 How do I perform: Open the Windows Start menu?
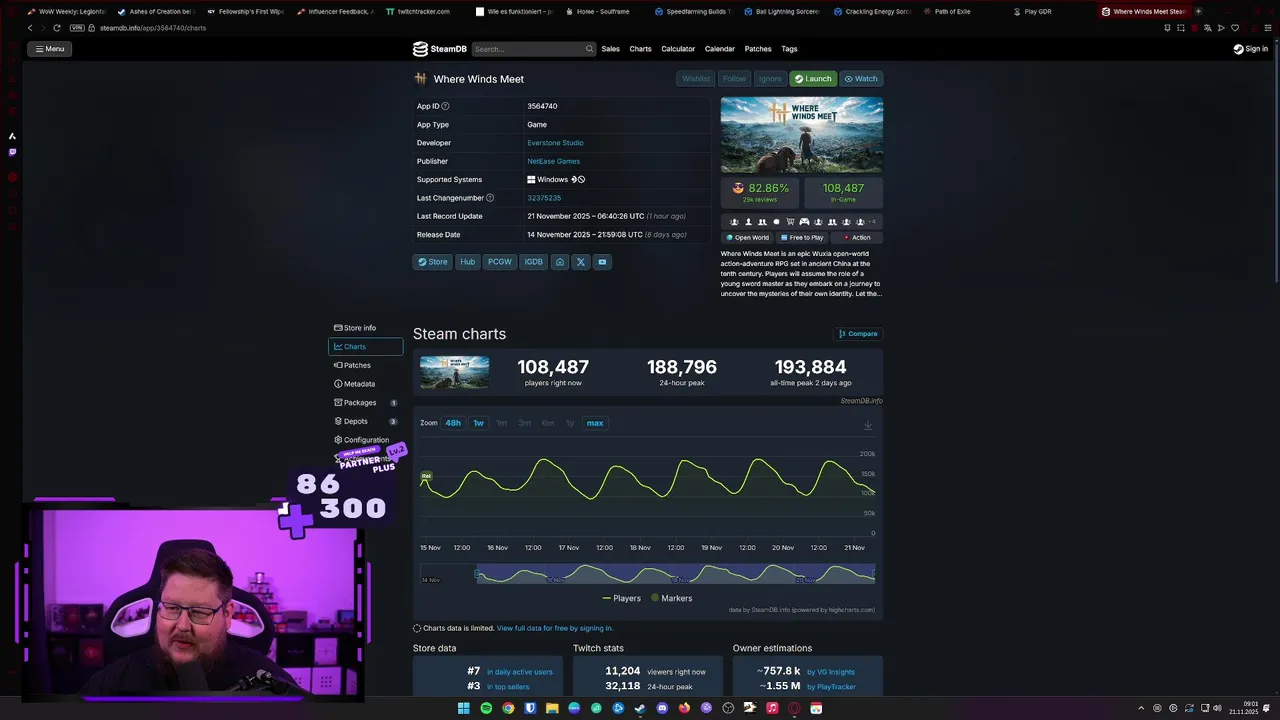click(464, 708)
